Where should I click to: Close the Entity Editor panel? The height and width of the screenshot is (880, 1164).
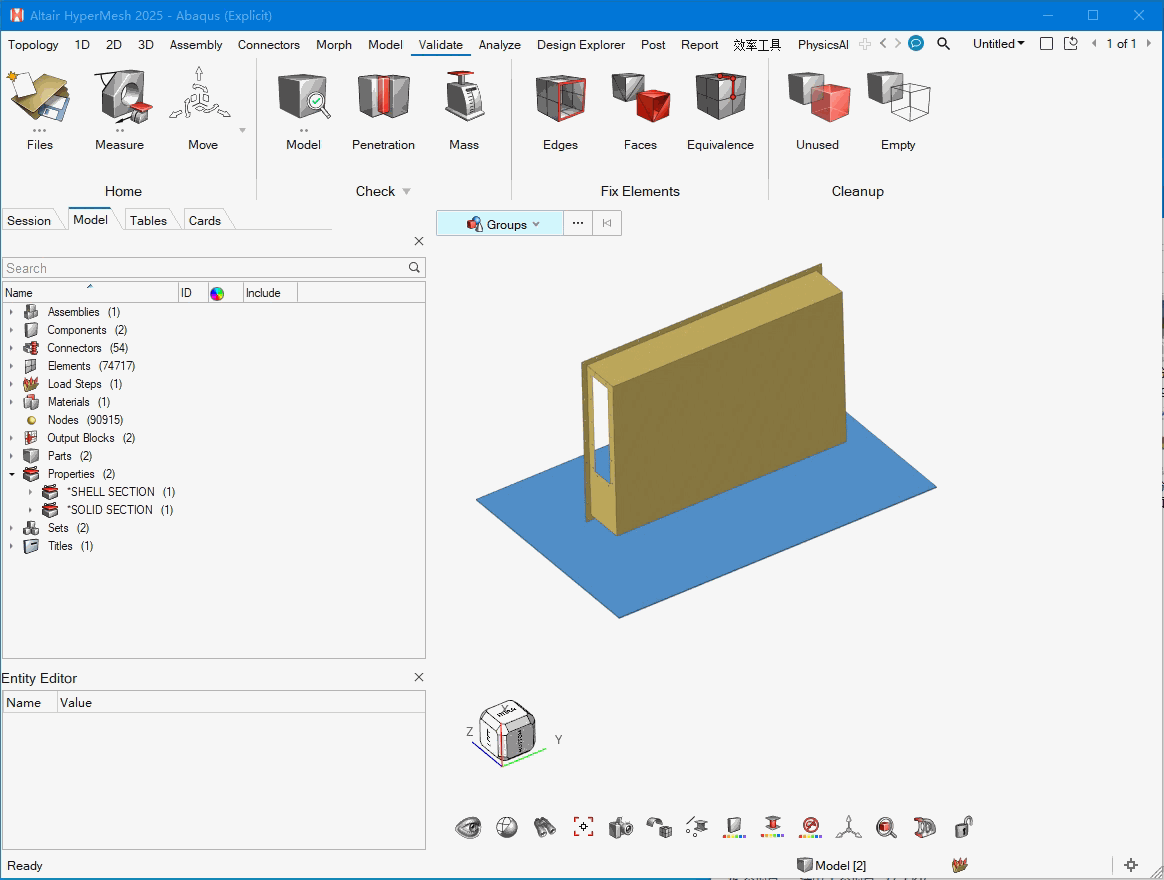(419, 677)
